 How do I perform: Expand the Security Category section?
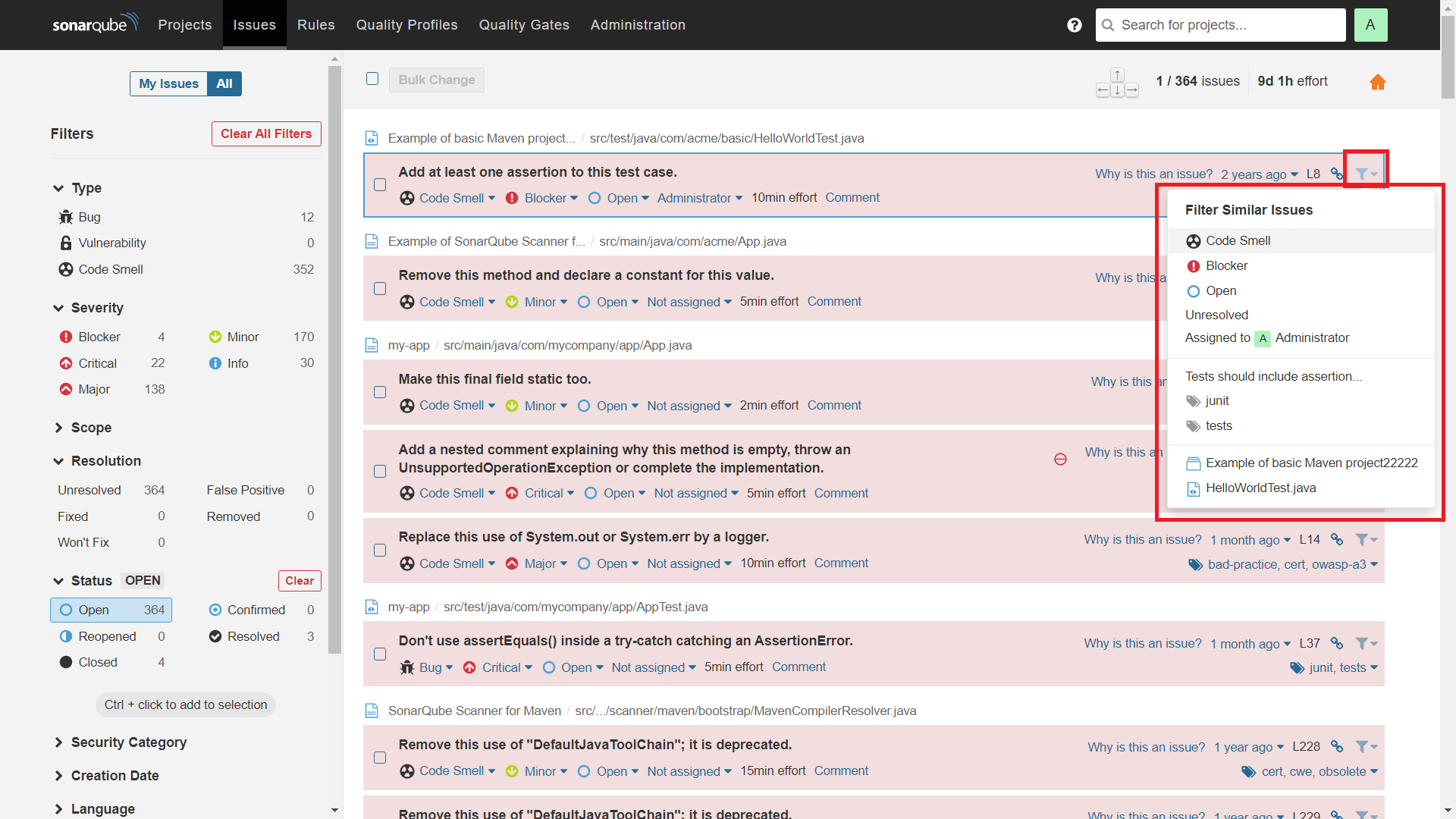click(120, 742)
